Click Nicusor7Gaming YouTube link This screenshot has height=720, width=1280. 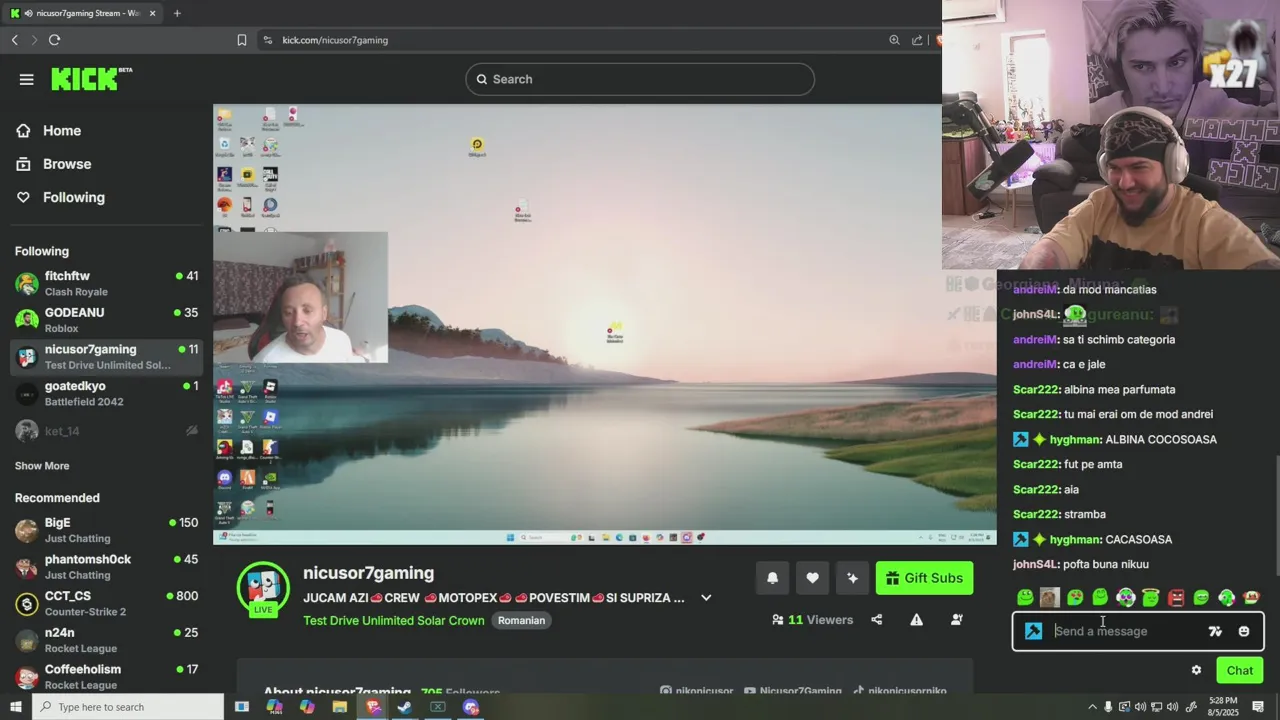tap(792, 691)
